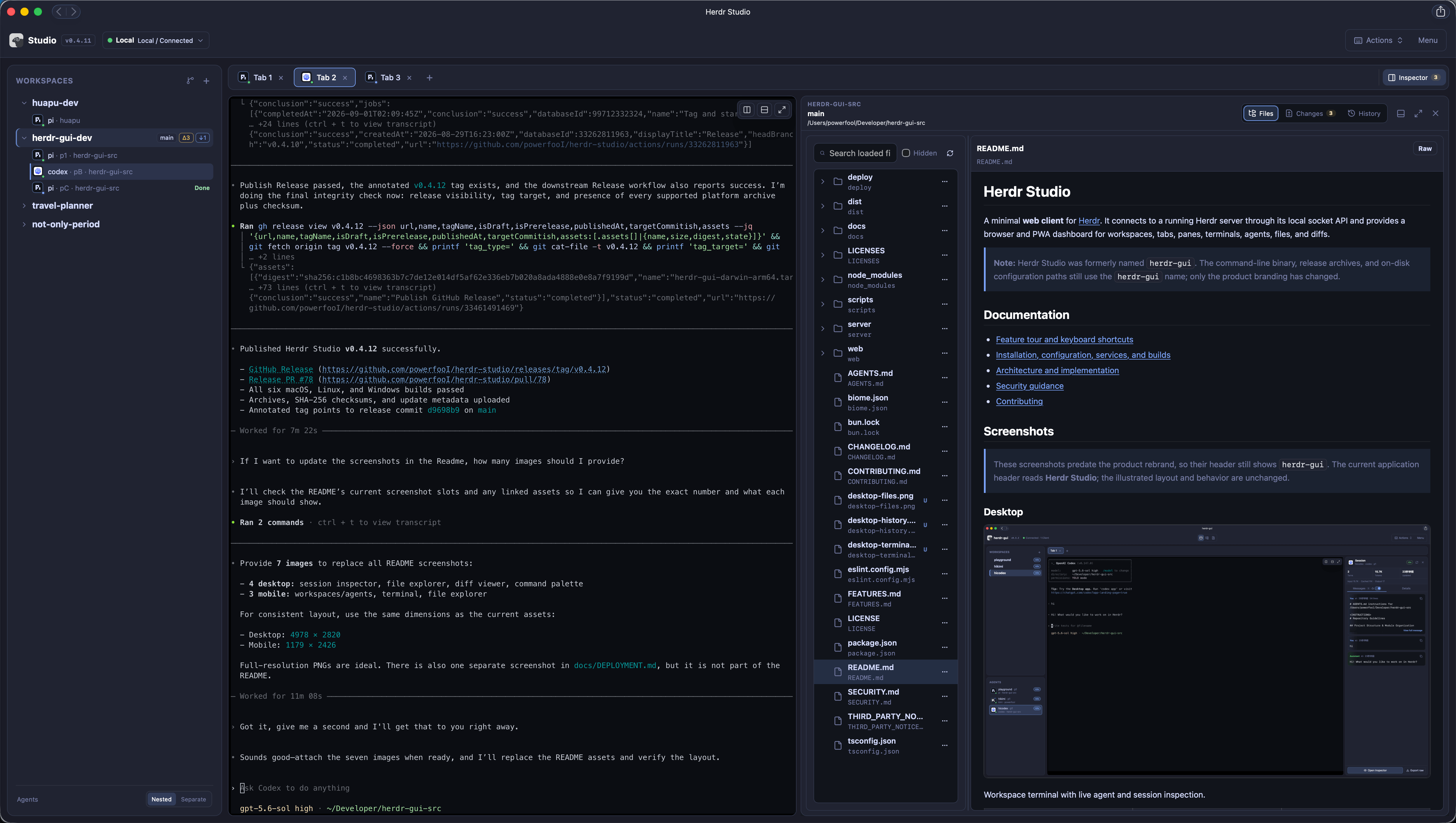Open more options for package.json
The width and height of the screenshot is (1456, 823).
point(945,647)
